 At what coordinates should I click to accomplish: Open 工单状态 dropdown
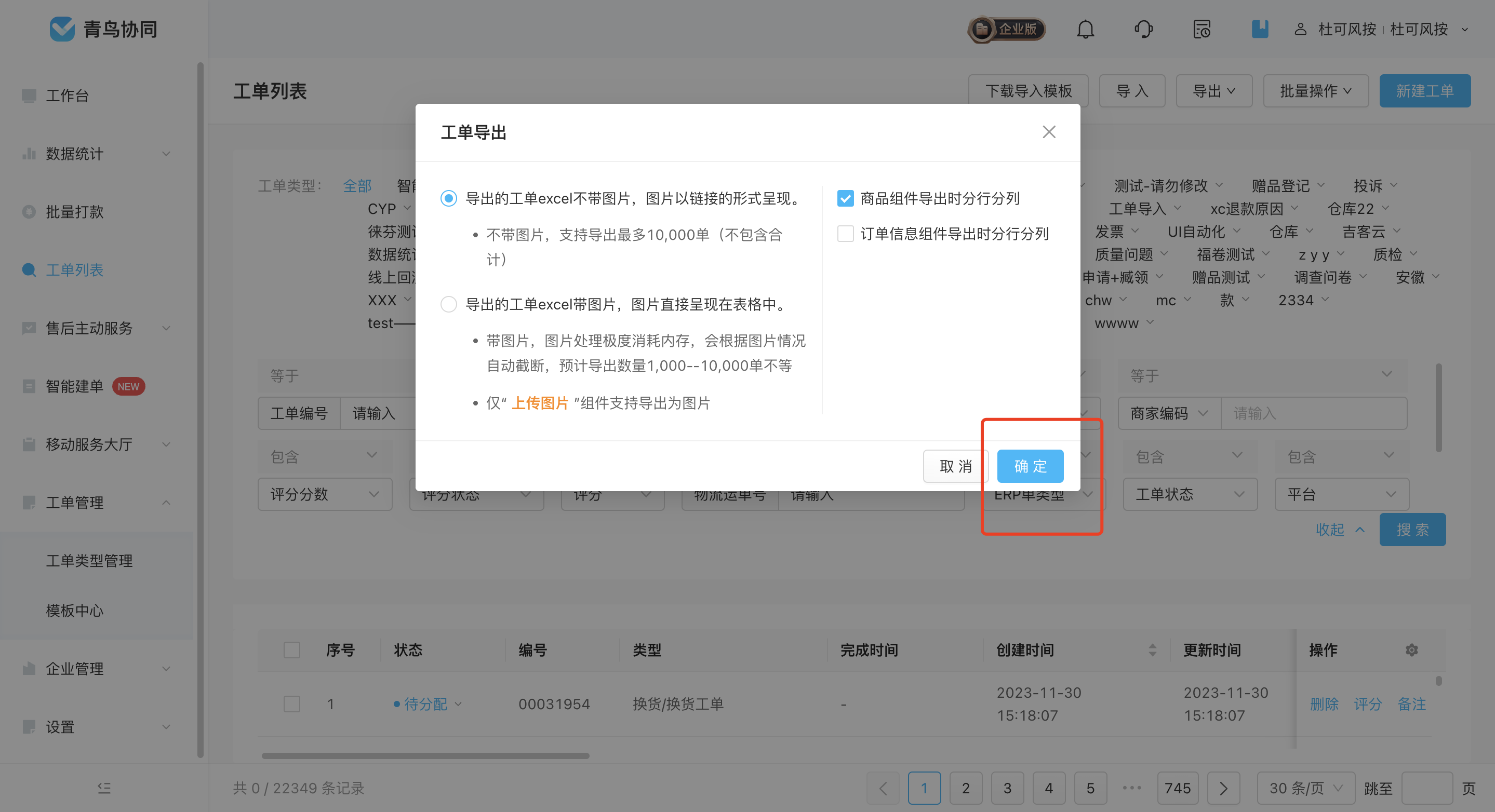[1190, 494]
